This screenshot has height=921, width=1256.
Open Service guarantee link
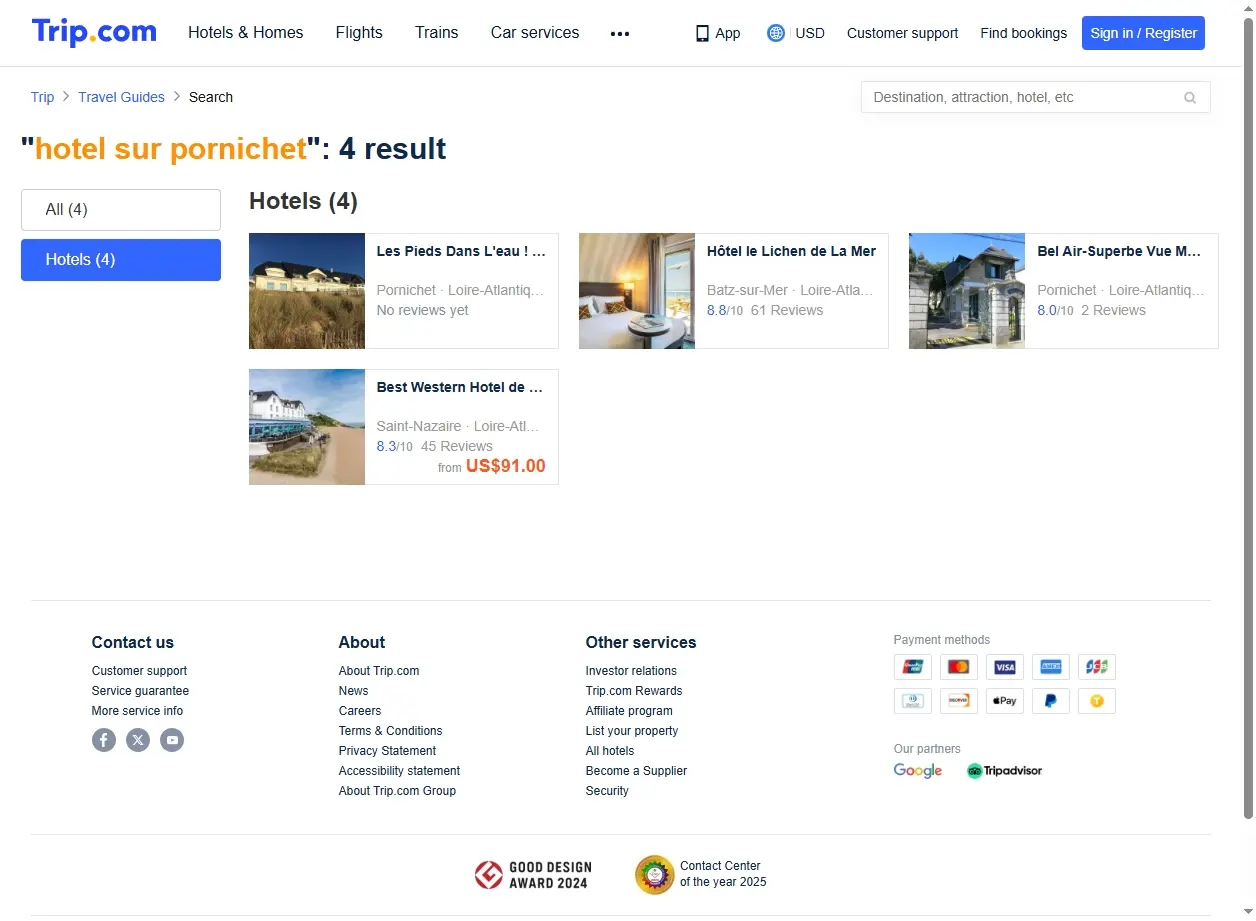pyautogui.click(x=140, y=691)
